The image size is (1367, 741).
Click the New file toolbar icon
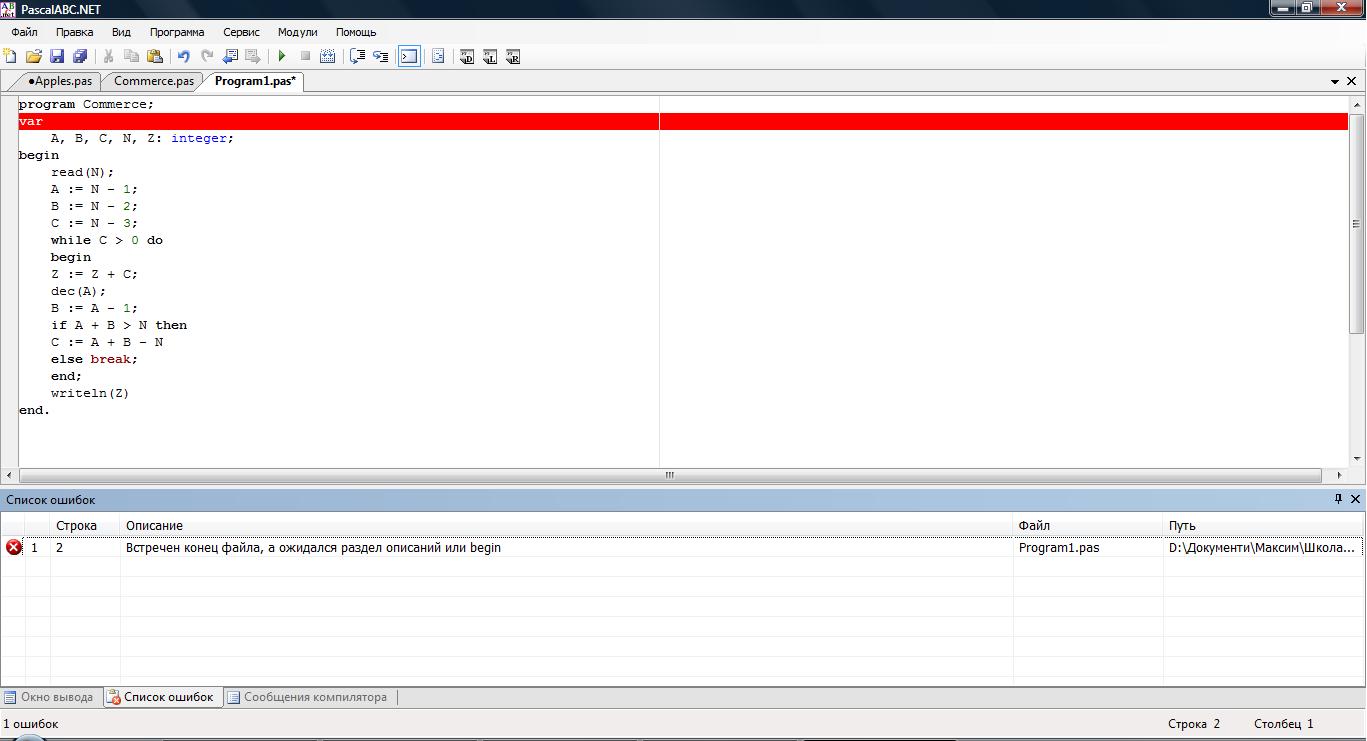pos(11,57)
